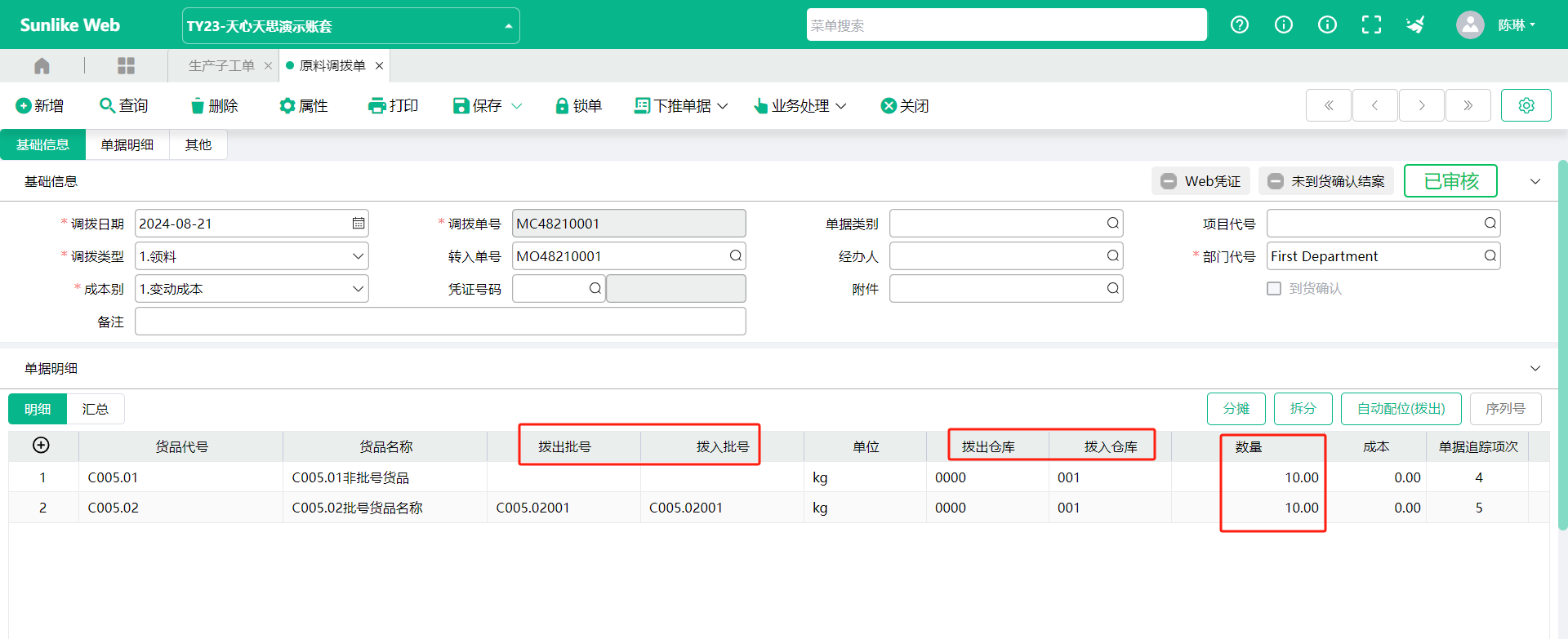Click the 自动配位(拨出) button
This screenshot has height=639, width=1568.
pyautogui.click(x=1401, y=409)
